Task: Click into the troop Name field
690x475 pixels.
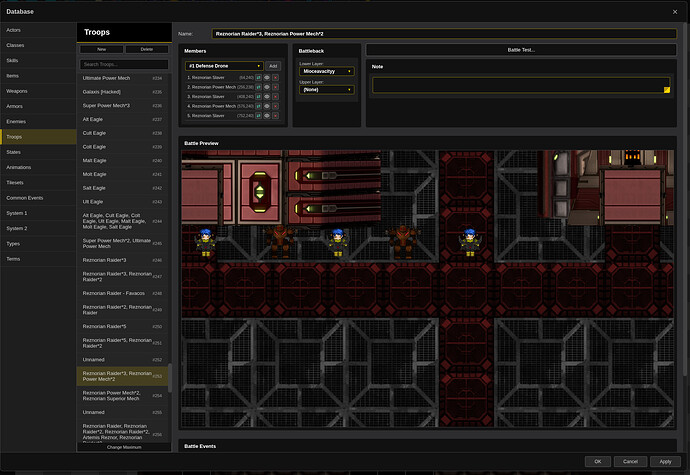Action: point(444,34)
